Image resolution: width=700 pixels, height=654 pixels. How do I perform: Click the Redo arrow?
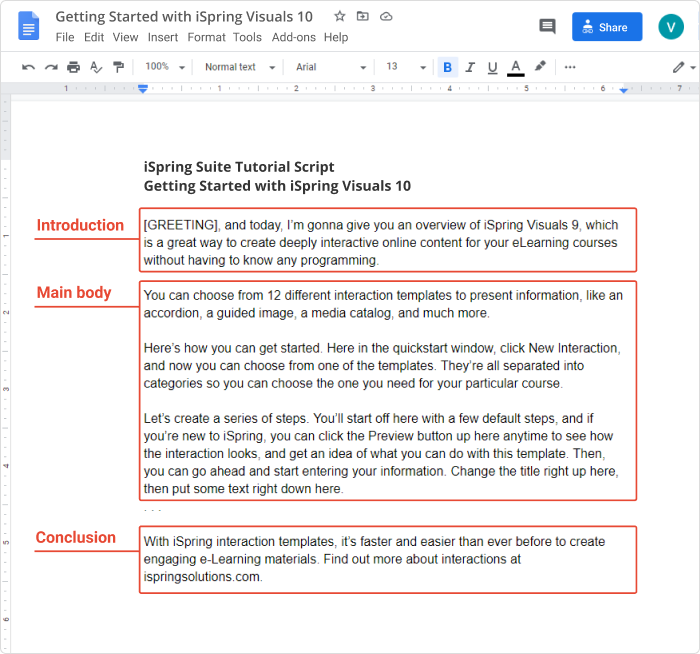(51, 67)
